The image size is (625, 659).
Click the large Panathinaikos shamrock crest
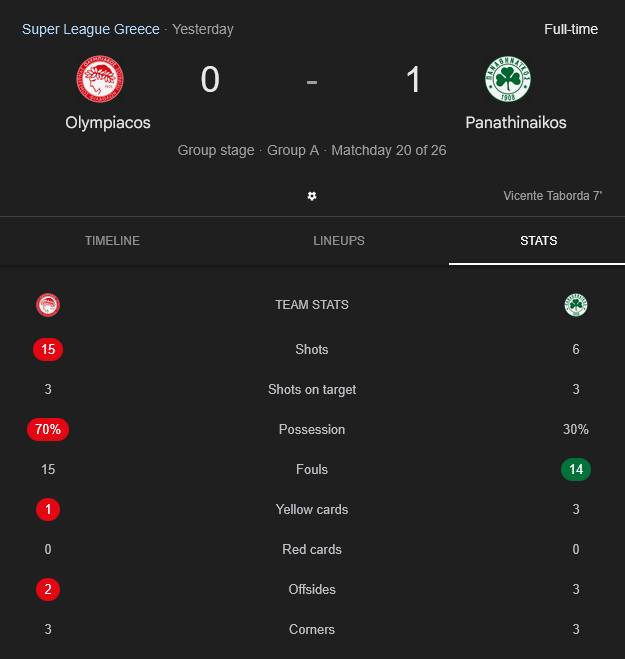pos(508,81)
